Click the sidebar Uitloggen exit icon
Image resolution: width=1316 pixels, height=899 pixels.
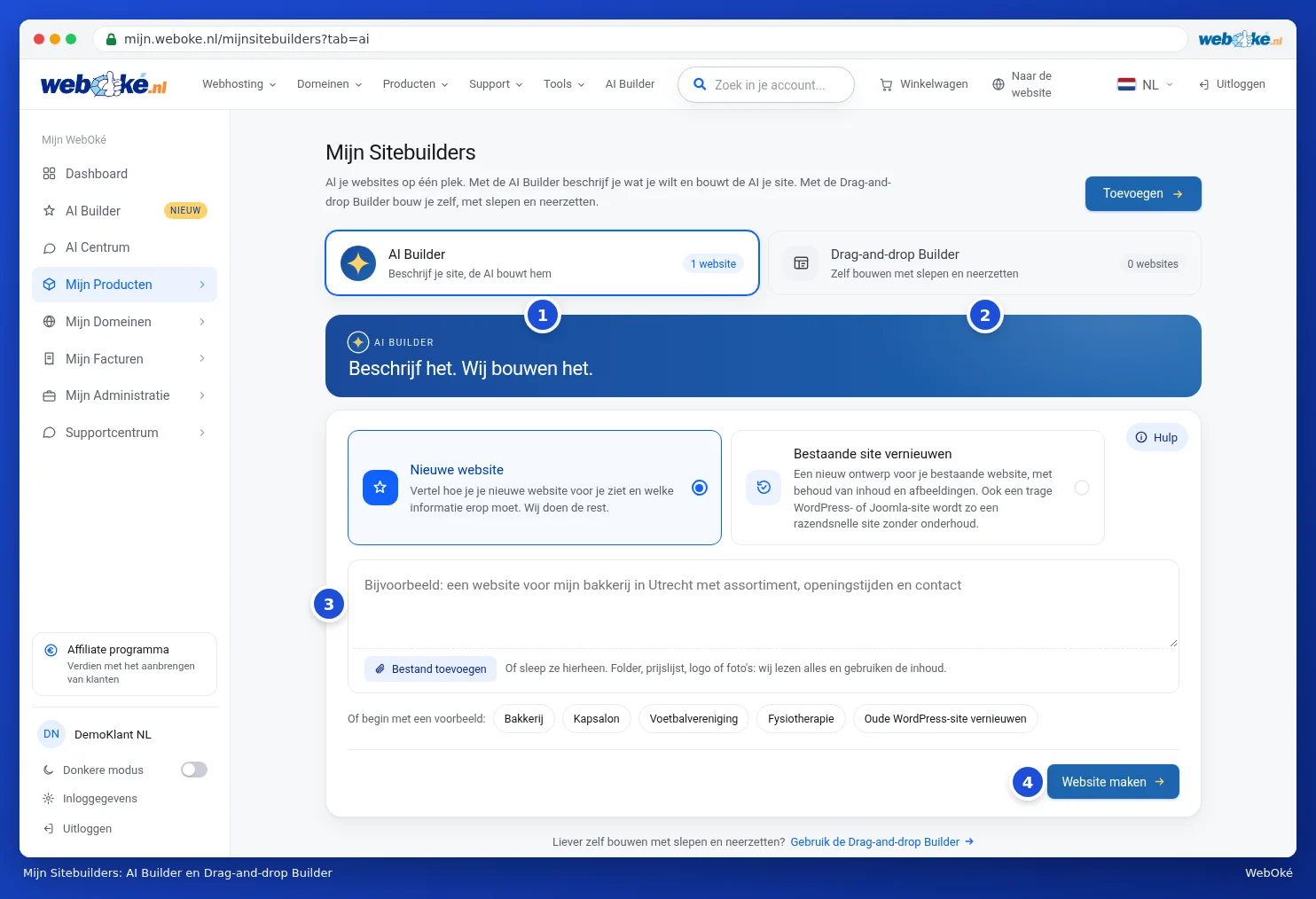click(49, 829)
